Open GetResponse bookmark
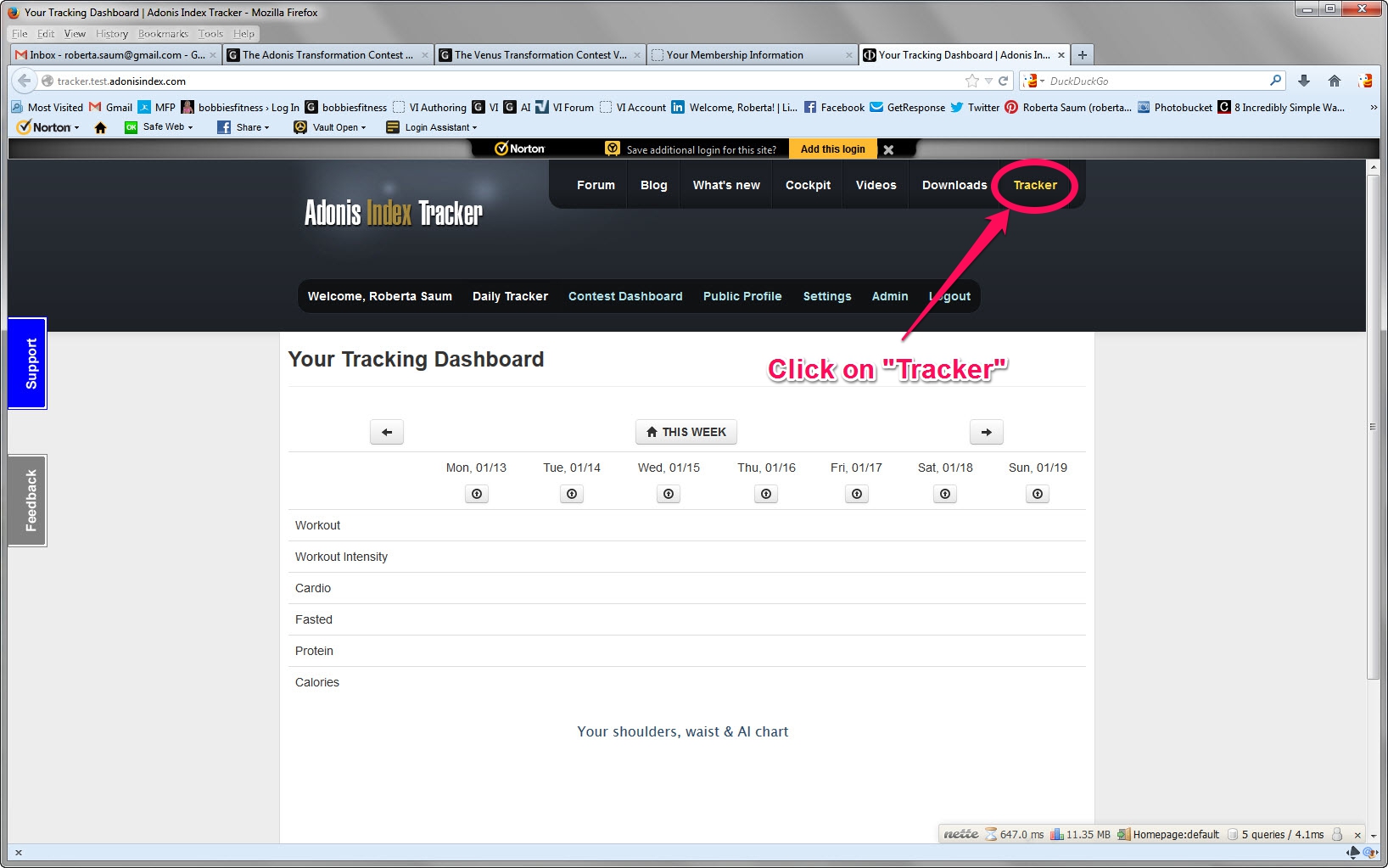 (x=908, y=107)
